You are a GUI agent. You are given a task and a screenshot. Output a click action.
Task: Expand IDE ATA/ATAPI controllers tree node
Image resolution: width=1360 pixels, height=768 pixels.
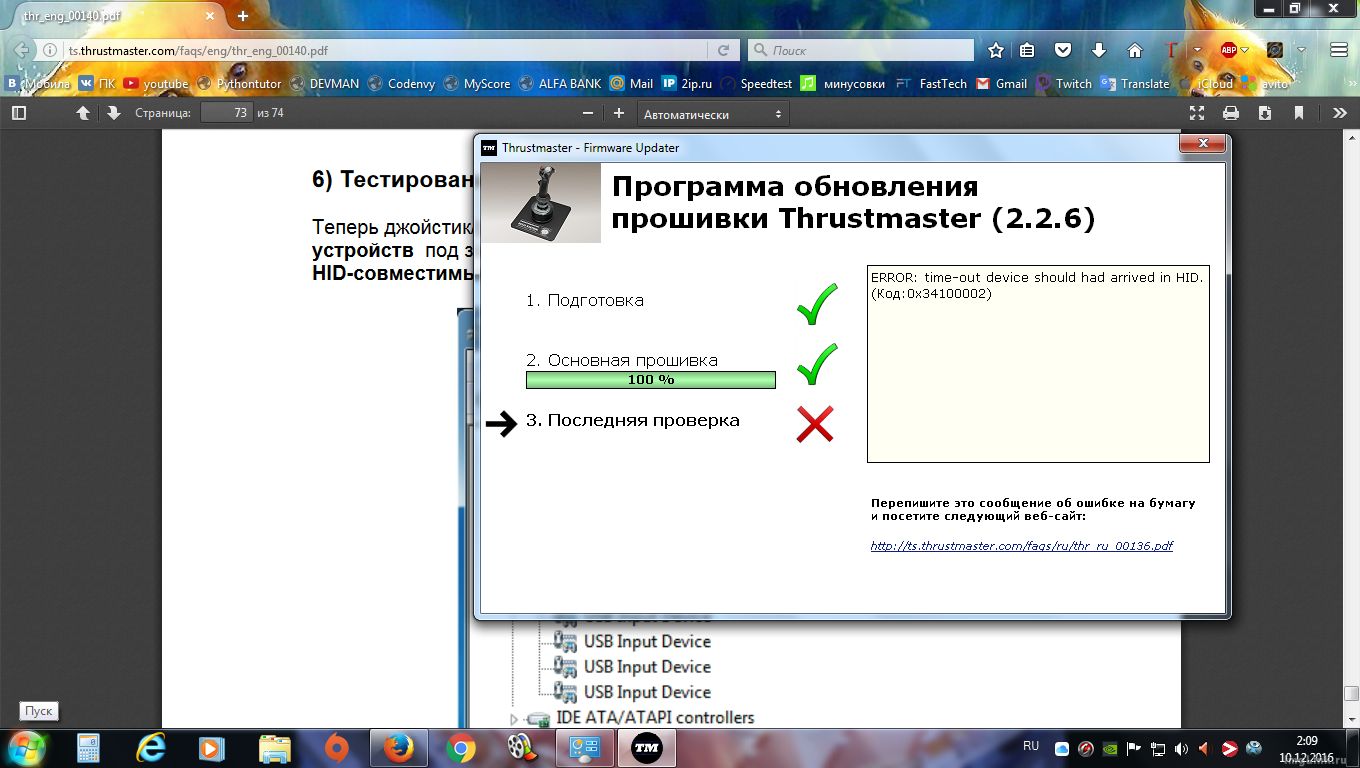pos(515,719)
